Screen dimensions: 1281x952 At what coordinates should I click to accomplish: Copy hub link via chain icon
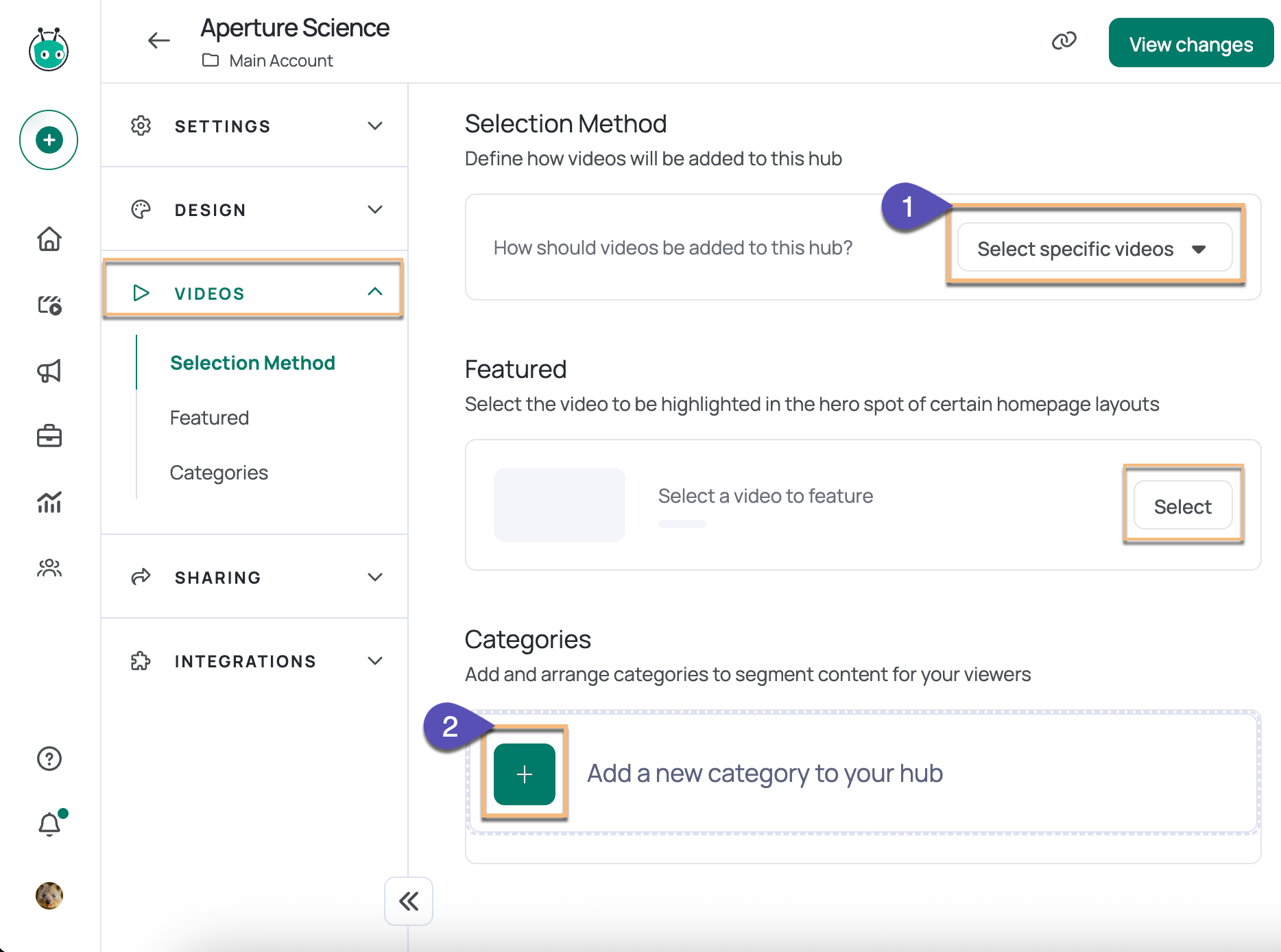pos(1064,40)
